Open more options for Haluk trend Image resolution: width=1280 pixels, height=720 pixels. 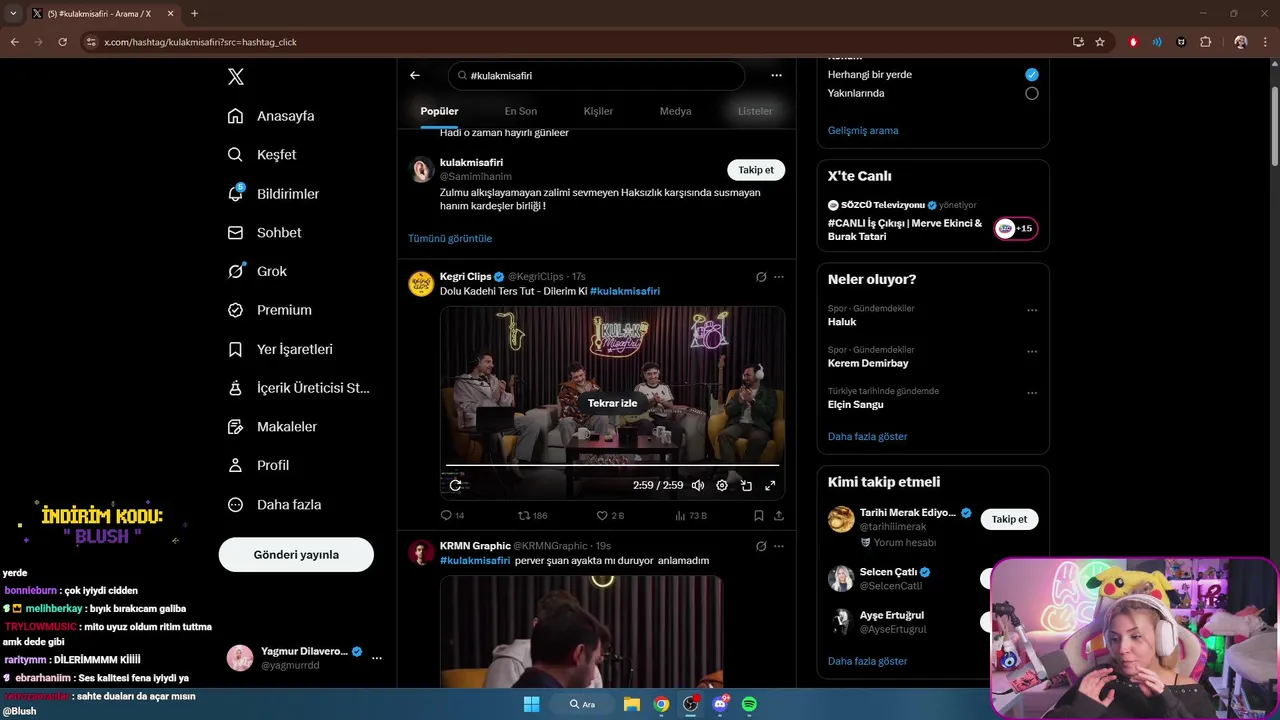pyautogui.click(x=1032, y=310)
